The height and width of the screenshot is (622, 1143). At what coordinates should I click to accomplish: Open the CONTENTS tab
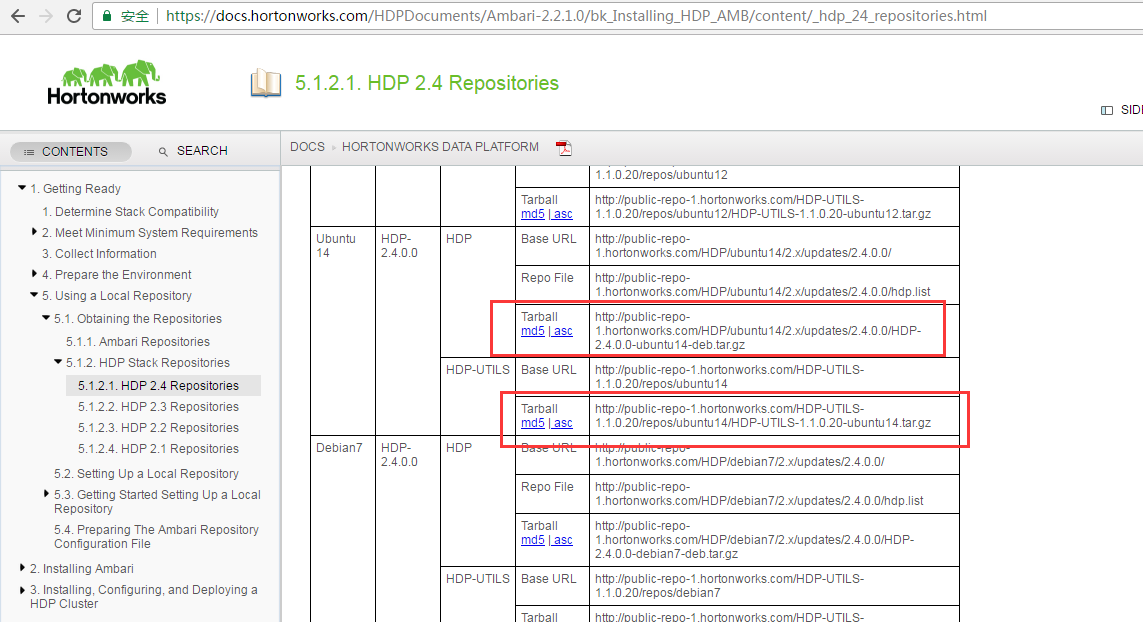point(71,152)
